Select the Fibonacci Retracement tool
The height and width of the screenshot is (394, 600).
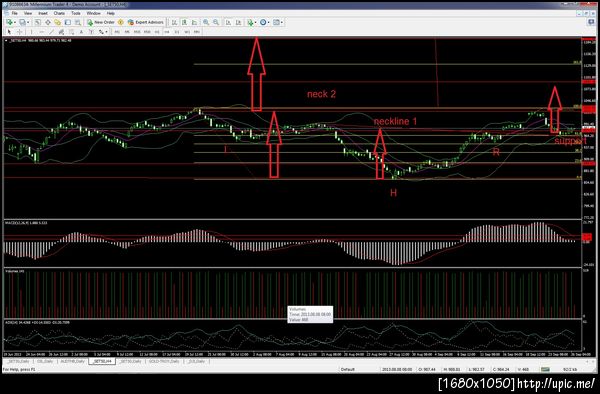72,32
